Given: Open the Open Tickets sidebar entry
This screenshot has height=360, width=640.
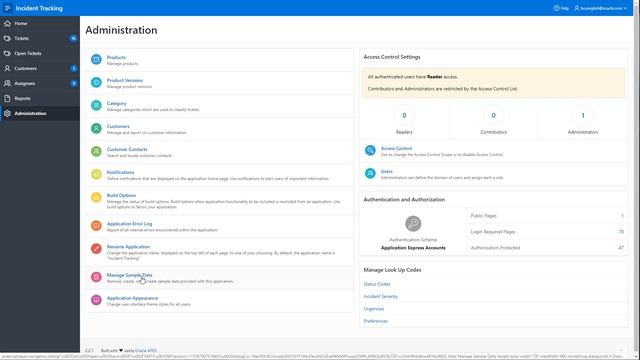Looking at the screenshot, I should pyautogui.click(x=40, y=53).
